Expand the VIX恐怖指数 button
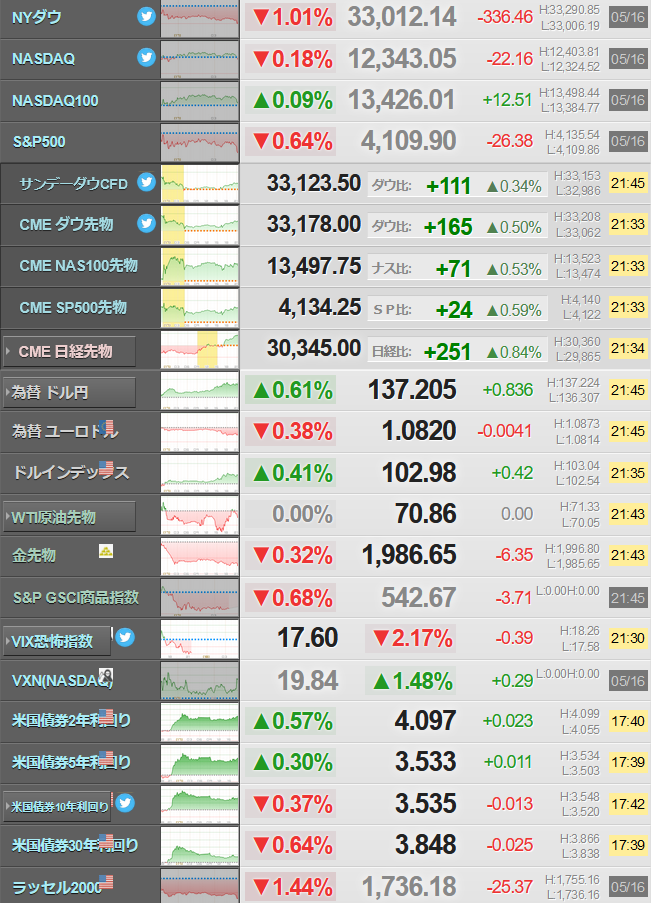The image size is (651, 903). coord(57,641)
